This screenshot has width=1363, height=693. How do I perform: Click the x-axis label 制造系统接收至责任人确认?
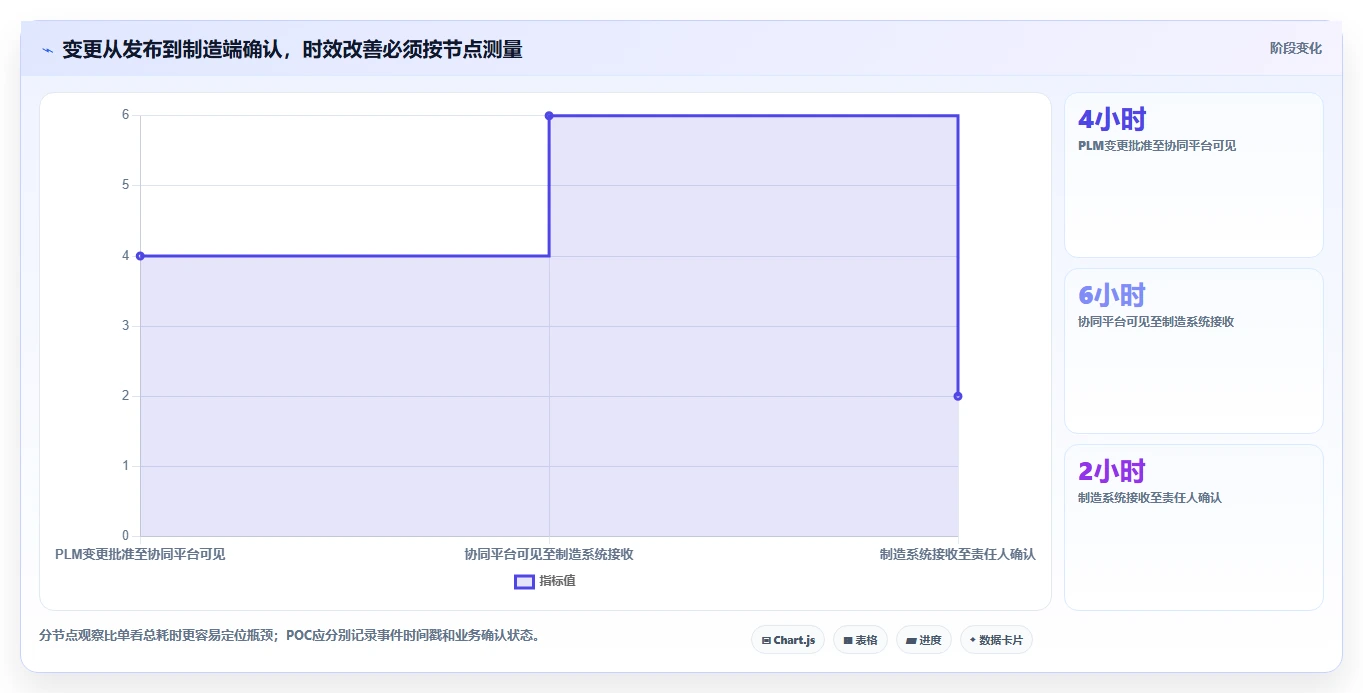[957, 554]
